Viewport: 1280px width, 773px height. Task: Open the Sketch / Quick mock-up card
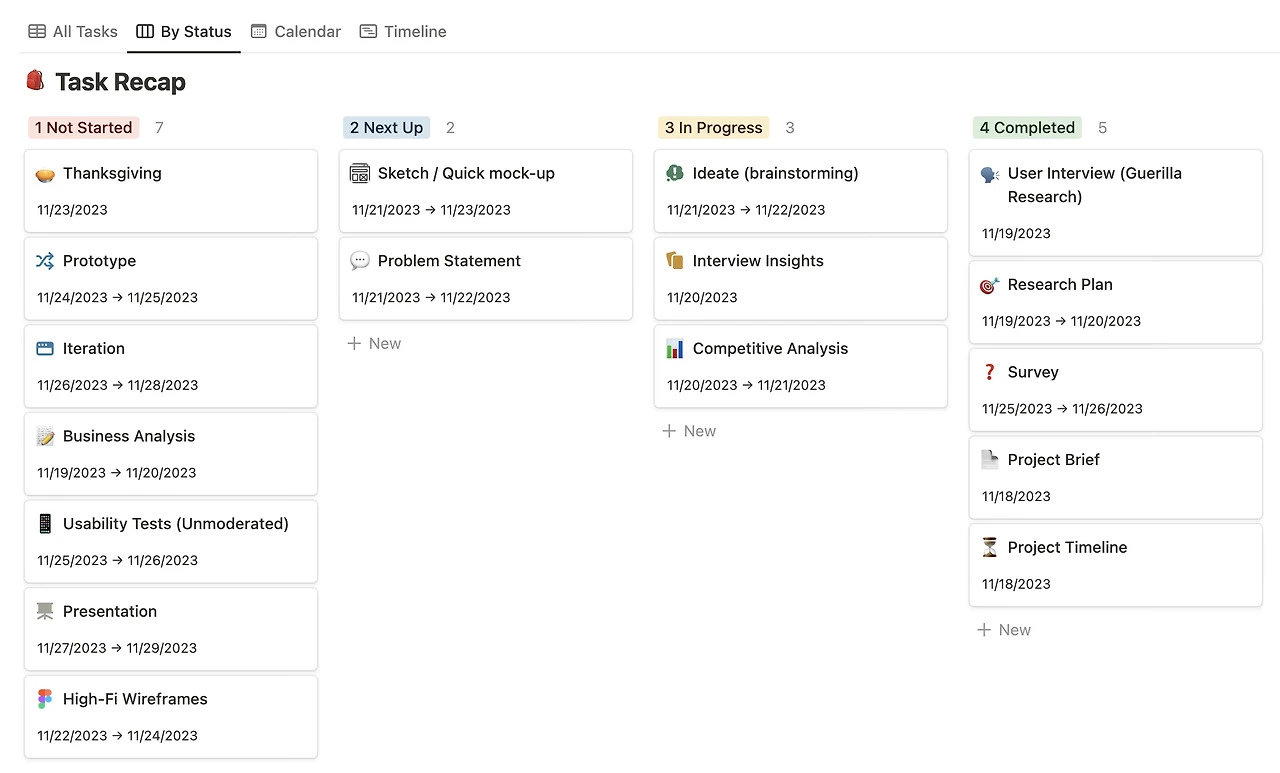pos(485,190)
